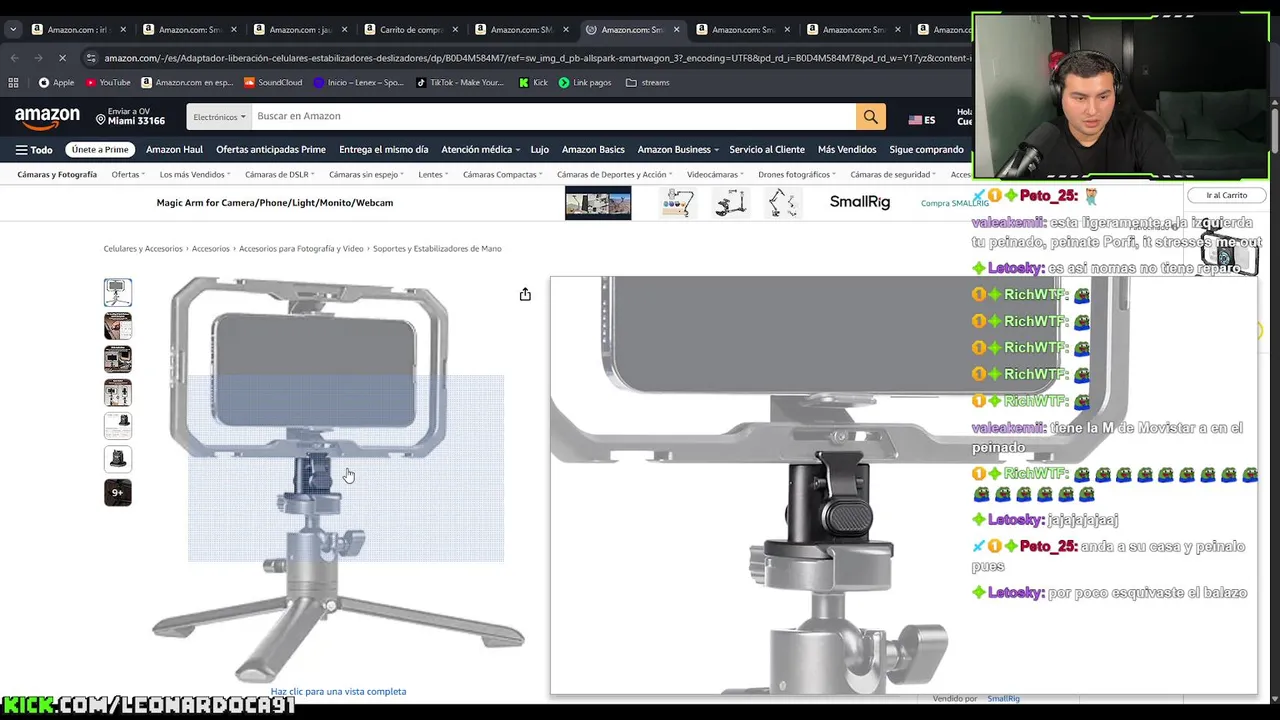
Task: Expand the Videocámaras submenu
Action: (x=716, y=175)
